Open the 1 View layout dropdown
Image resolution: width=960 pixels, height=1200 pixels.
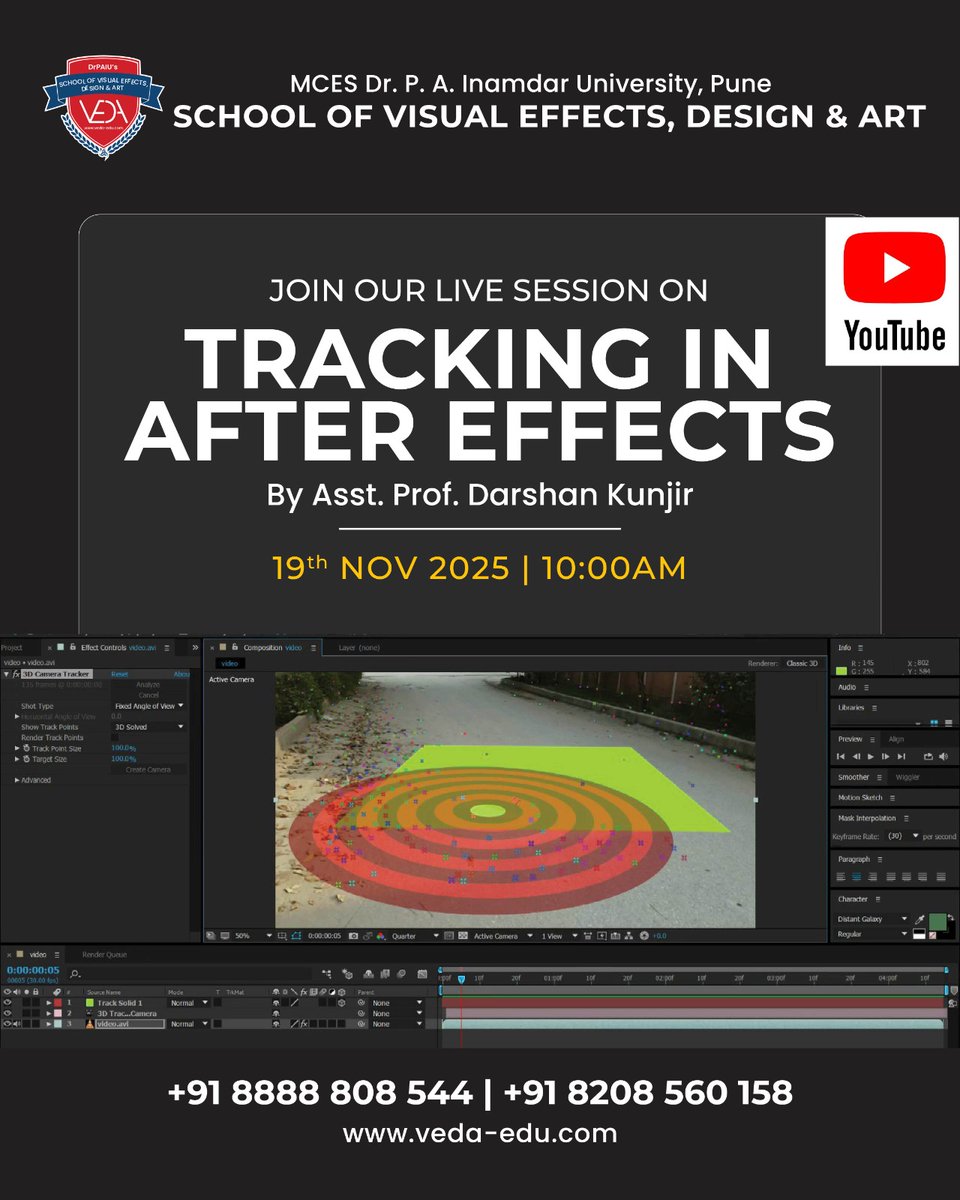(x=560, y=936)
